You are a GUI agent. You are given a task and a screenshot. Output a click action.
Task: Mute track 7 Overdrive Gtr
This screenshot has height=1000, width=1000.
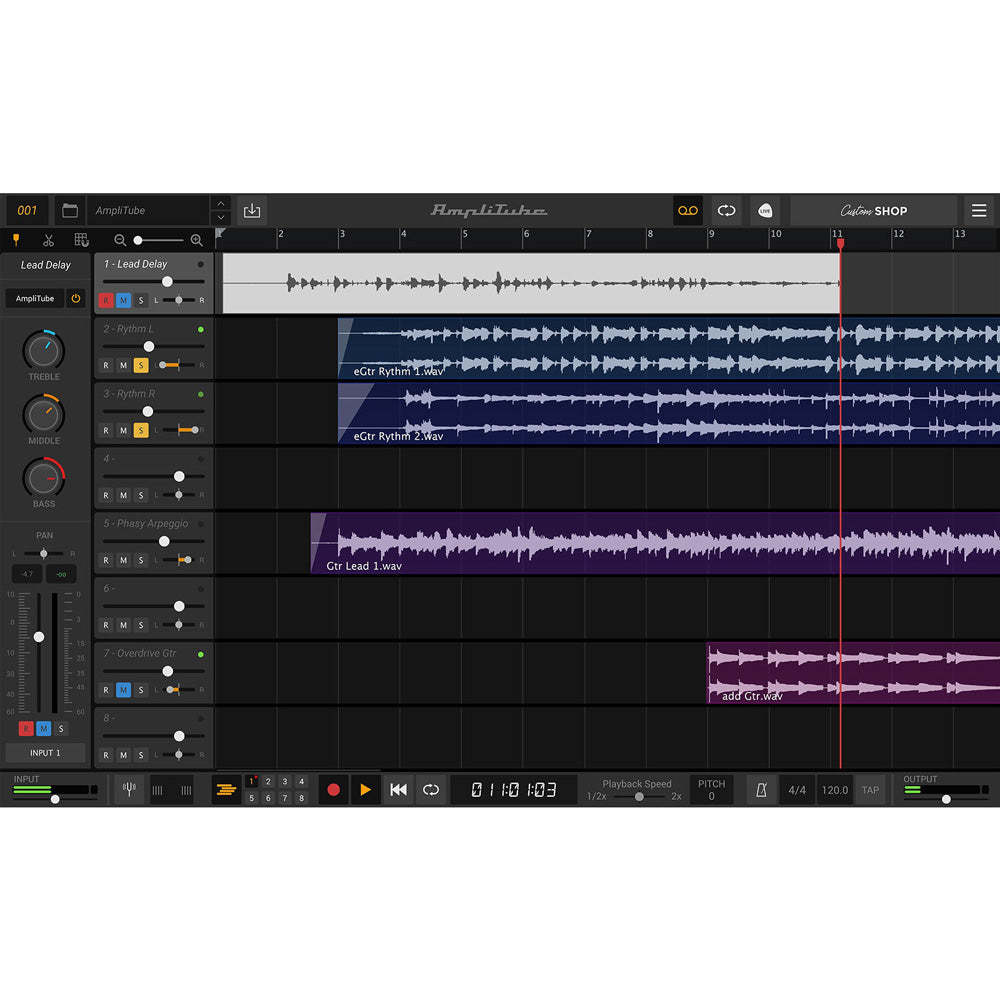click(x=123, y=690)
